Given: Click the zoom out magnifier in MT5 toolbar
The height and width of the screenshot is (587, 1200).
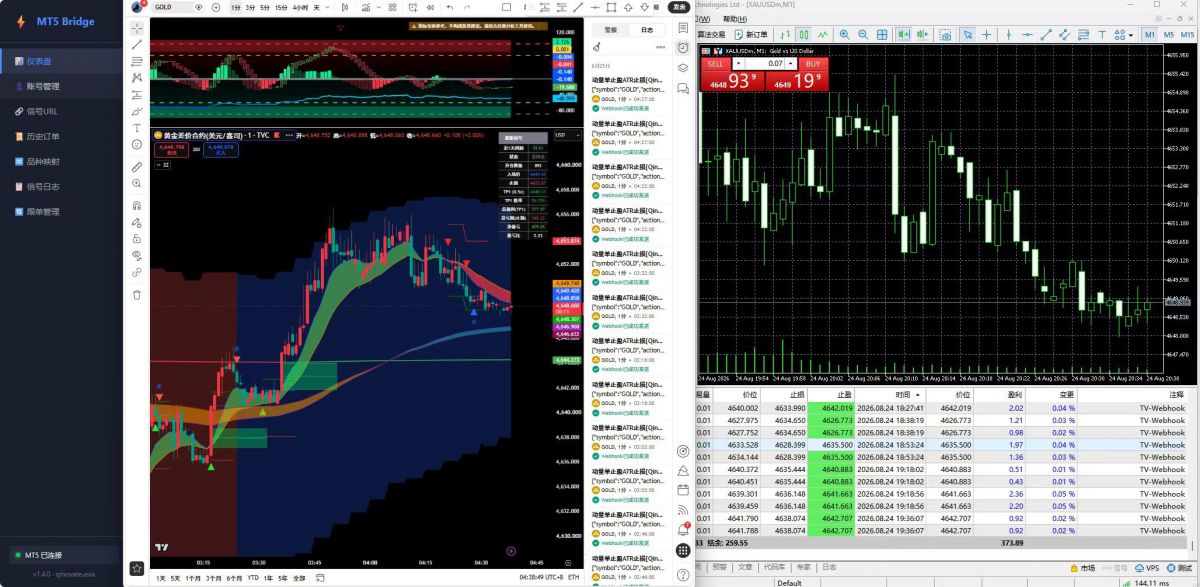Looking at the screenshot, I should coord(863,34).
